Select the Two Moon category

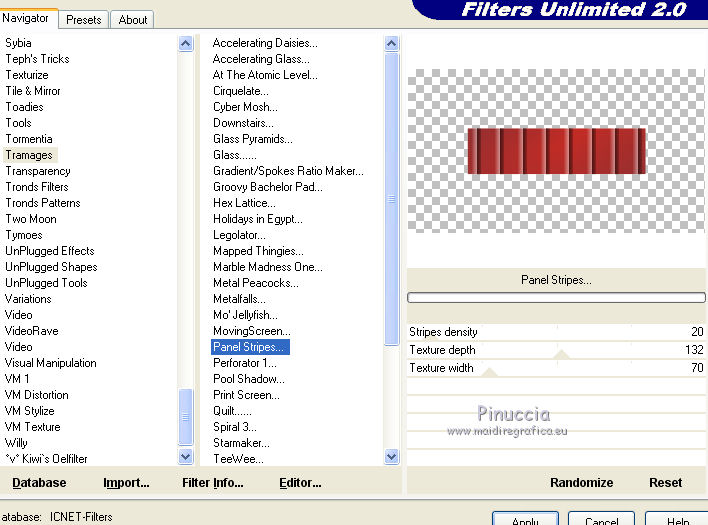[31, 219]
